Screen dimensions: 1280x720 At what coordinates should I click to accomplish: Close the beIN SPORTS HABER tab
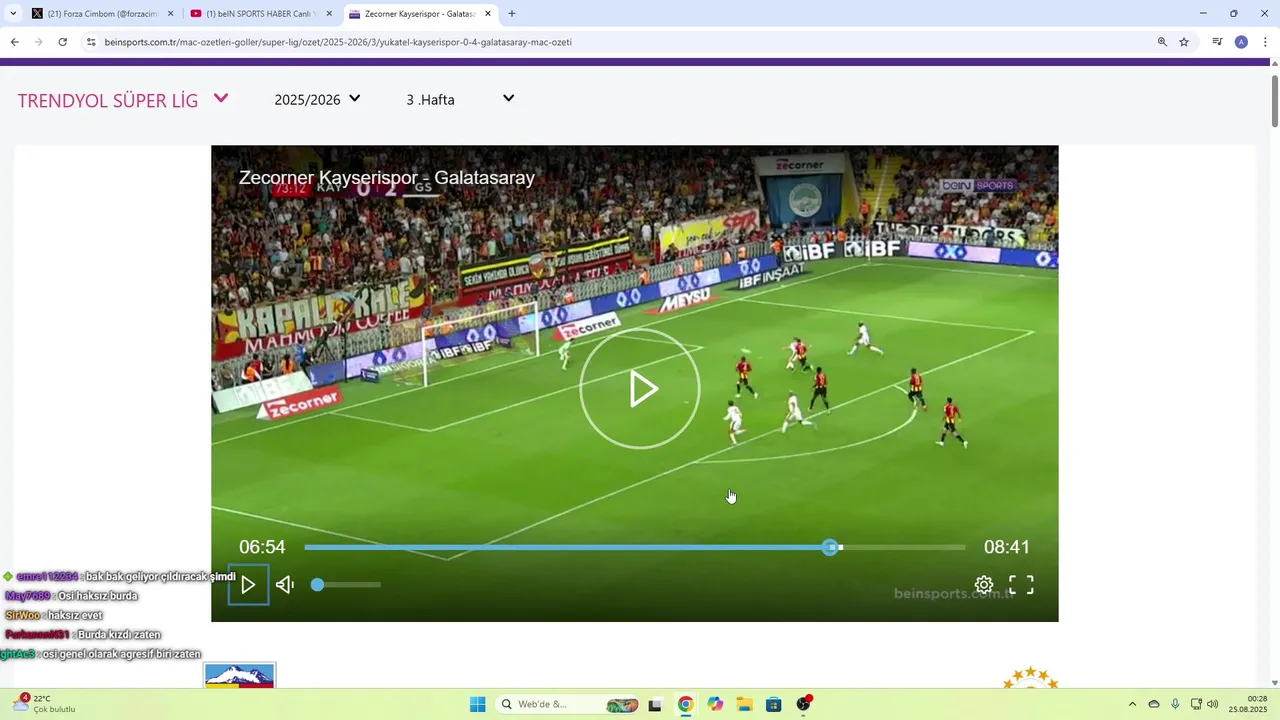click(329, 14)
